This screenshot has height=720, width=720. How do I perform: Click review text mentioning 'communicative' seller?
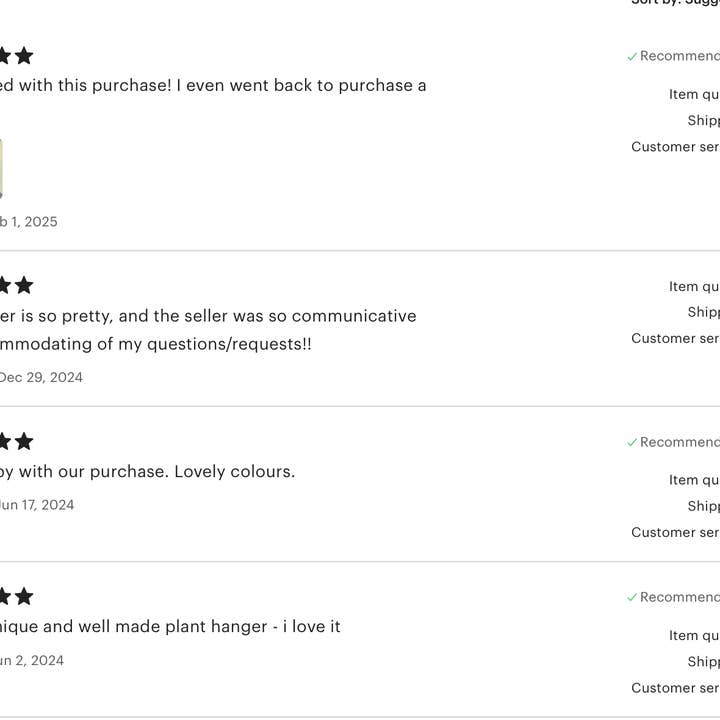coord(208,316)
